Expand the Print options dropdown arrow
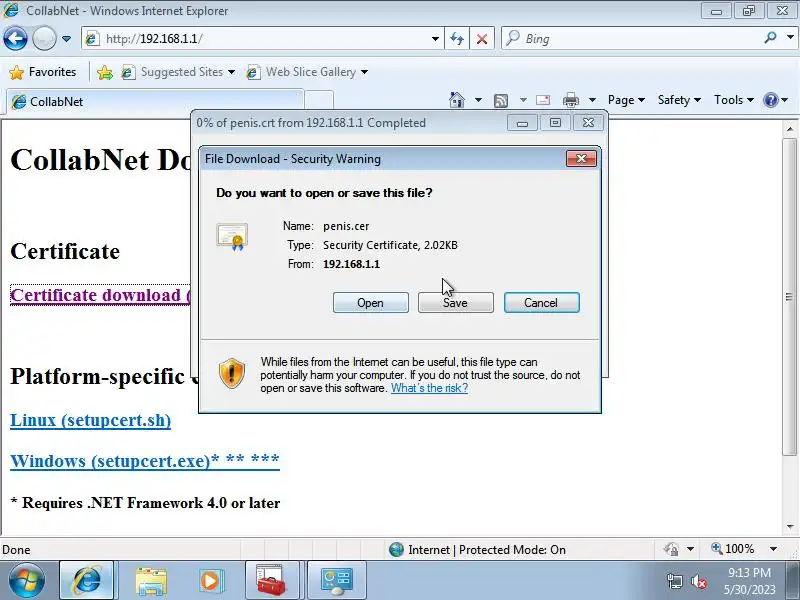Image resolution: width=800 pixels, height=600 pixels. click(x=592, y=100)
